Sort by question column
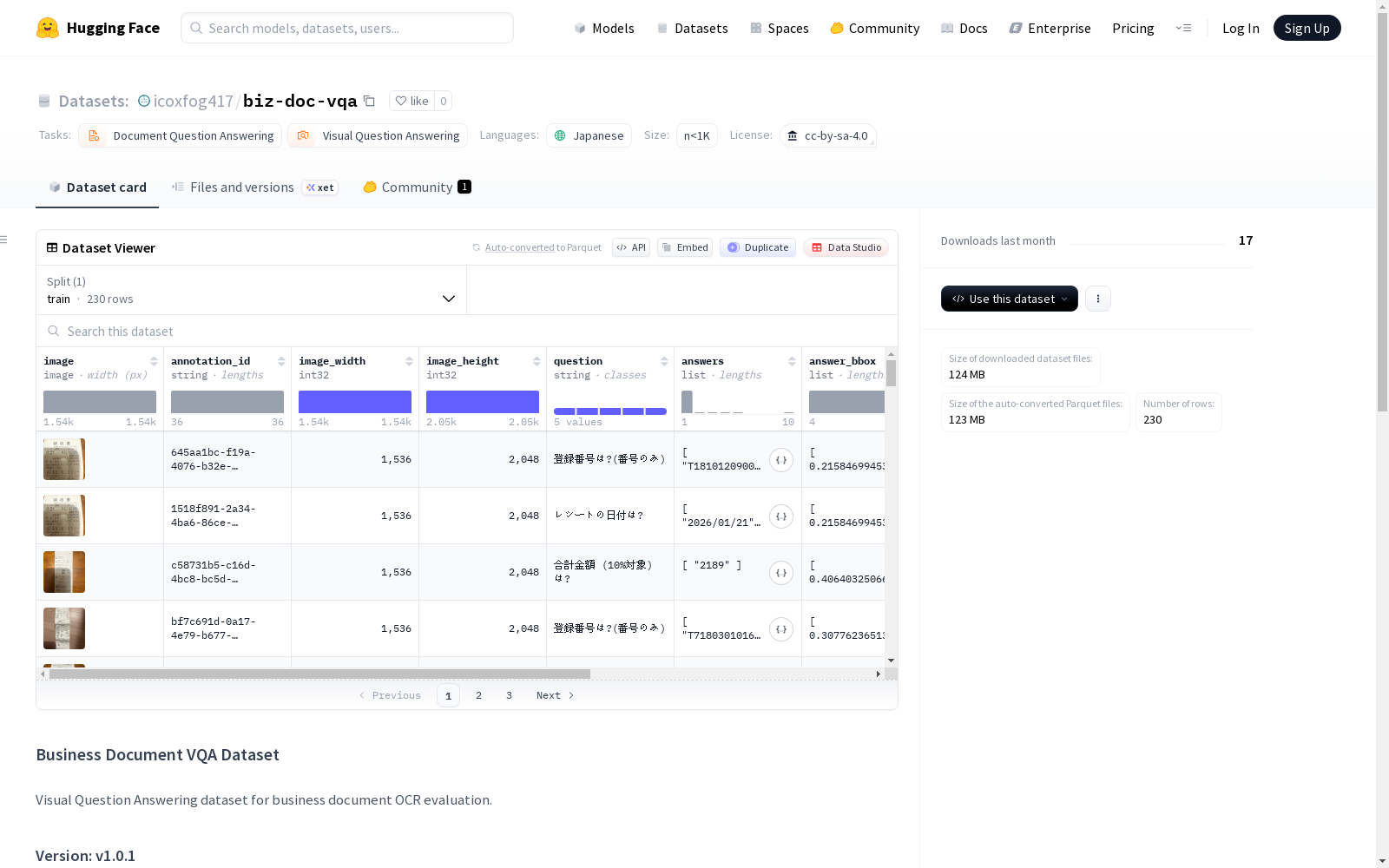Image resolution: width=1389 pixels, height=868 pixels. (664, 361)
